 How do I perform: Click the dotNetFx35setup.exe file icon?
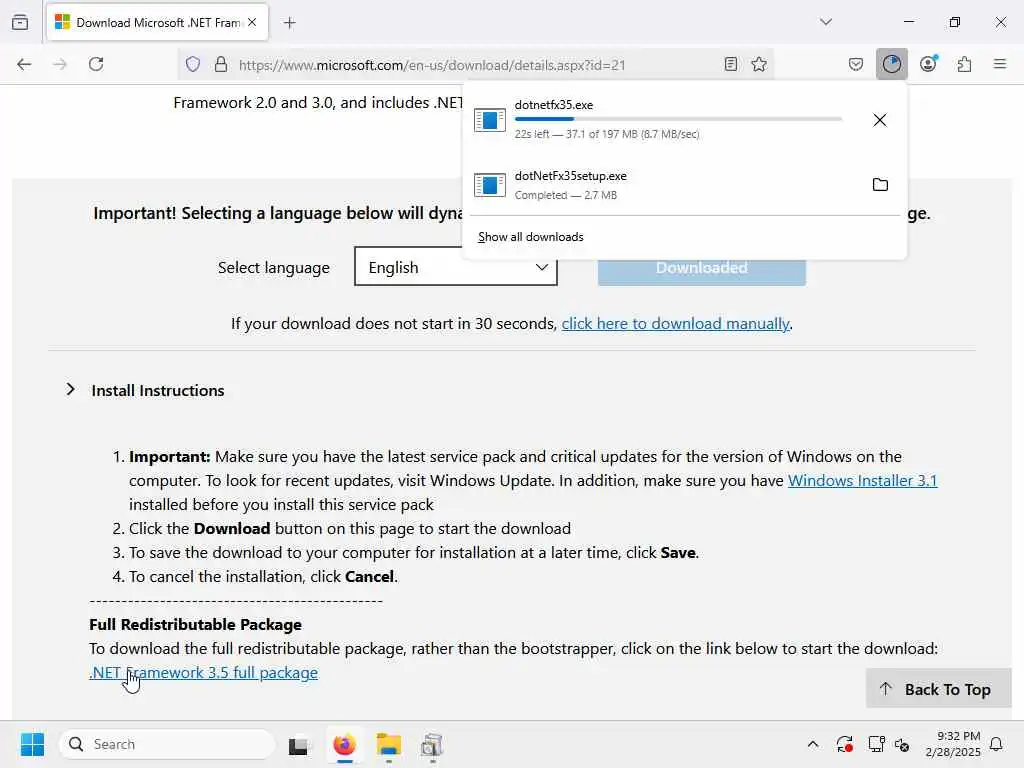click(x=490, y=185)
